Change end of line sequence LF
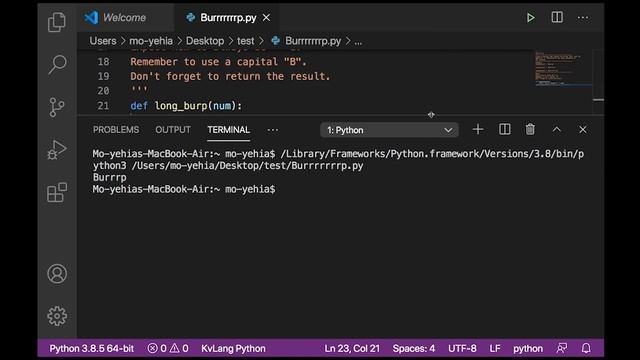Screen dimensions: 640x360 495,349
